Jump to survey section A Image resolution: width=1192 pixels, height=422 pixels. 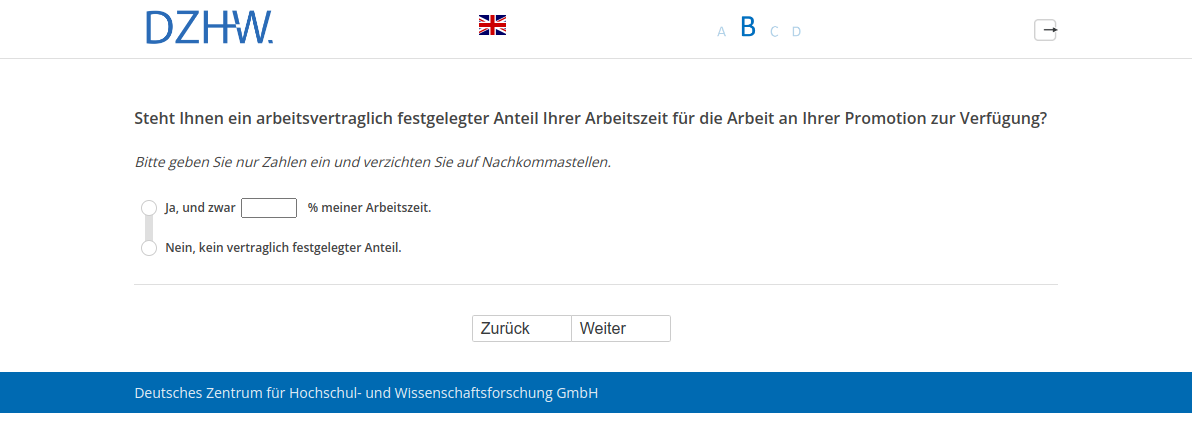click(x=721, y=32)
